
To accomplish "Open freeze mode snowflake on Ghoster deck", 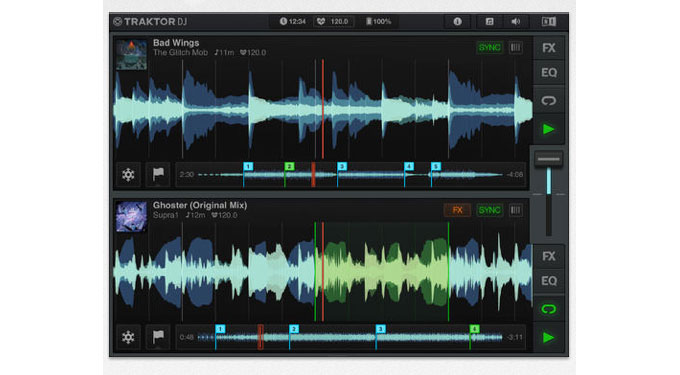I will tap(128, 337).
